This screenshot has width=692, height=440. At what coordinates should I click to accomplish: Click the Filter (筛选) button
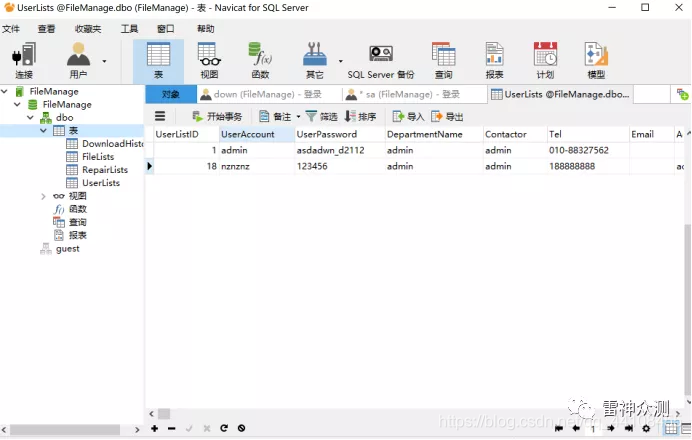coord(322,117)
